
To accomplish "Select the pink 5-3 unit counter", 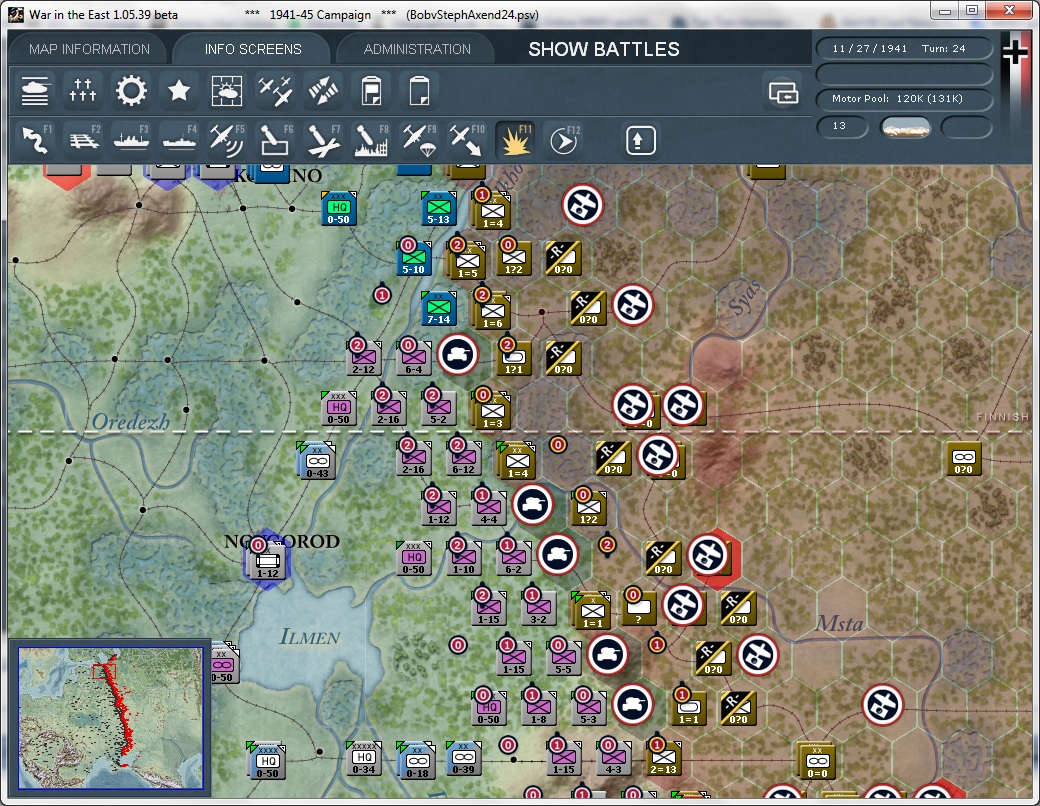I will (x=588, y=708).
